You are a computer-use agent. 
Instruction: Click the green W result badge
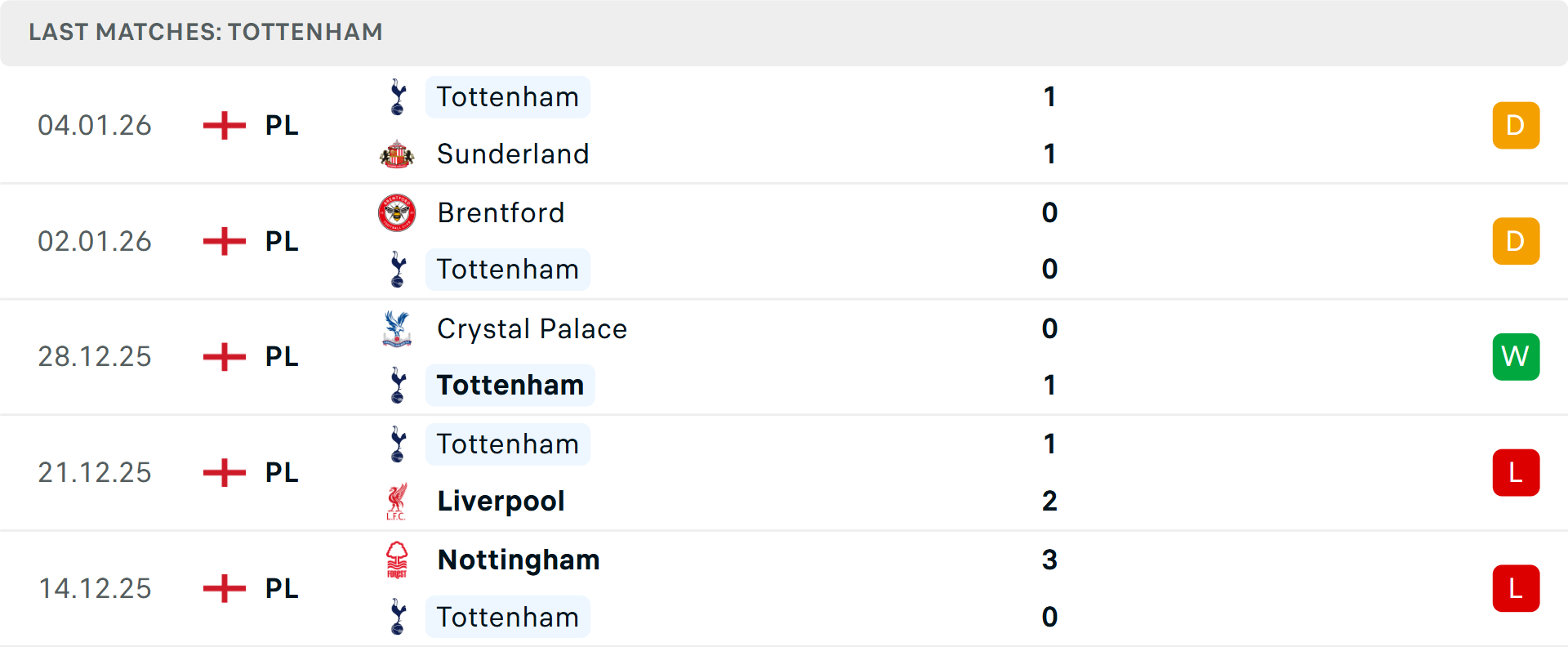tap(1516, 357)
